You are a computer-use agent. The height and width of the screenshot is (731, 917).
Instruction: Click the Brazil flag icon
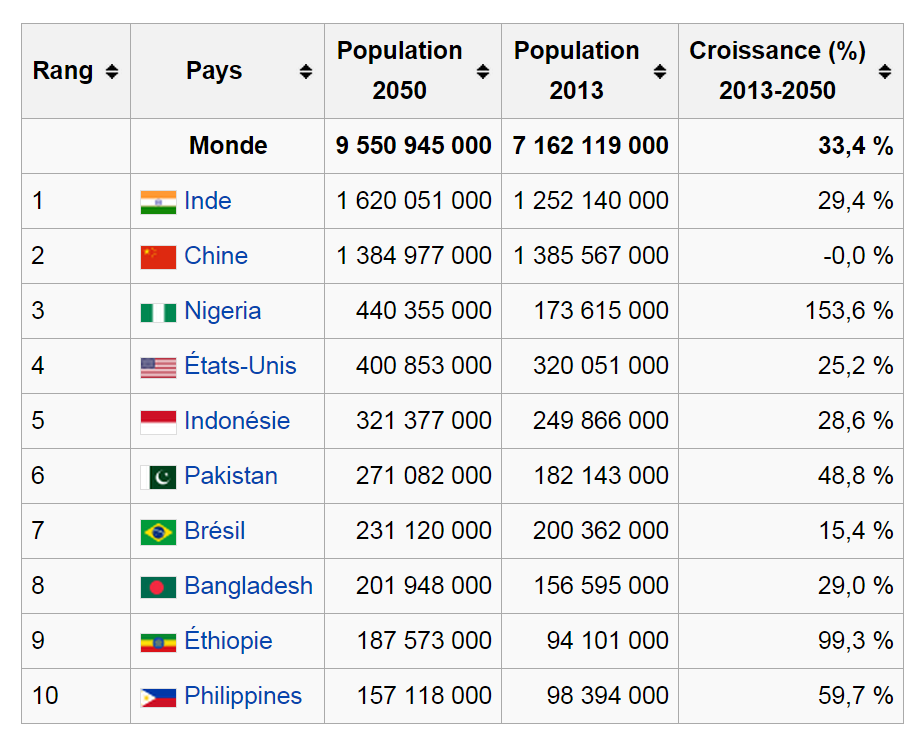click(158, 532)
